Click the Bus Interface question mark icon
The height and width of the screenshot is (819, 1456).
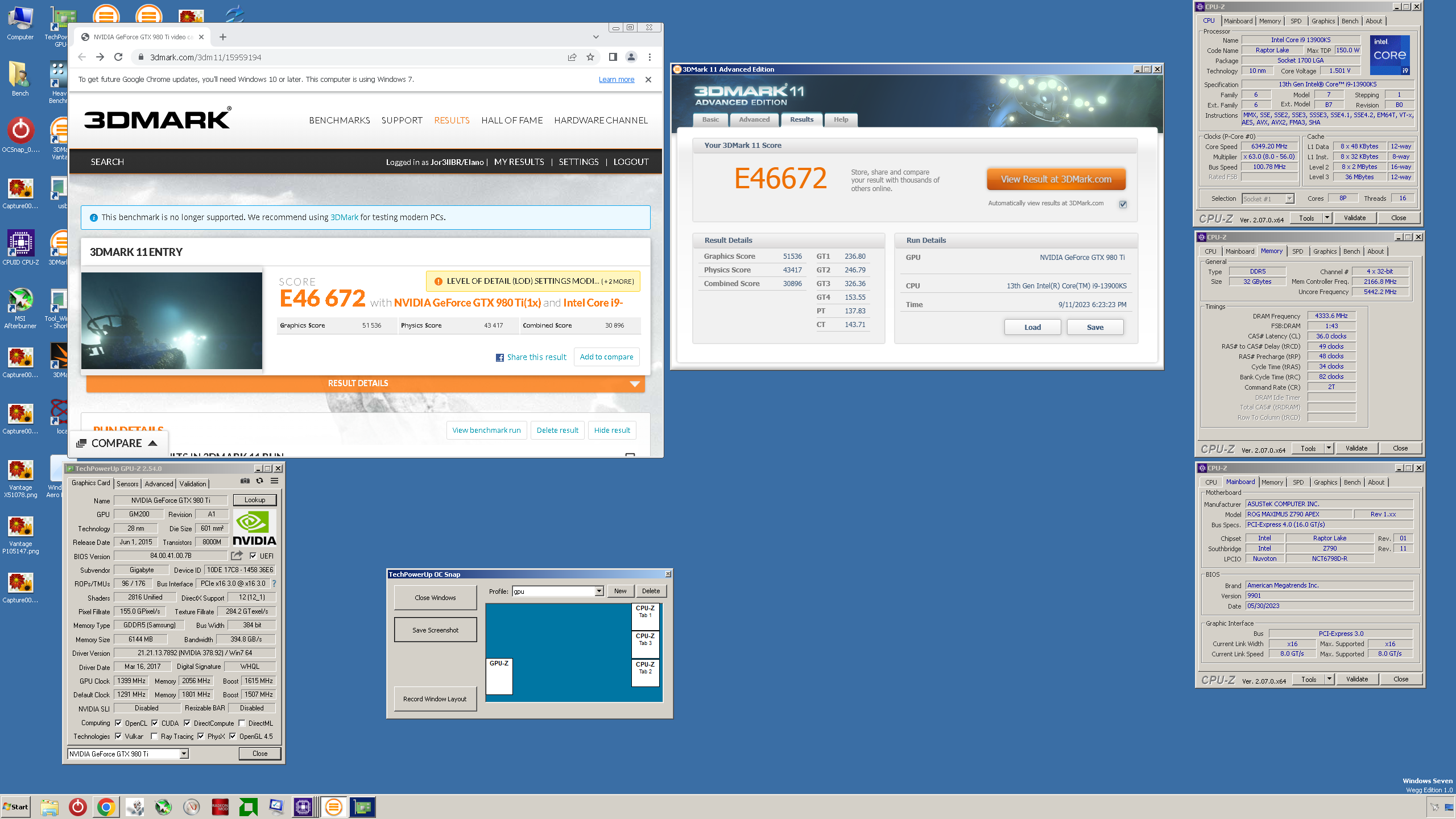(x=274, y=584)
